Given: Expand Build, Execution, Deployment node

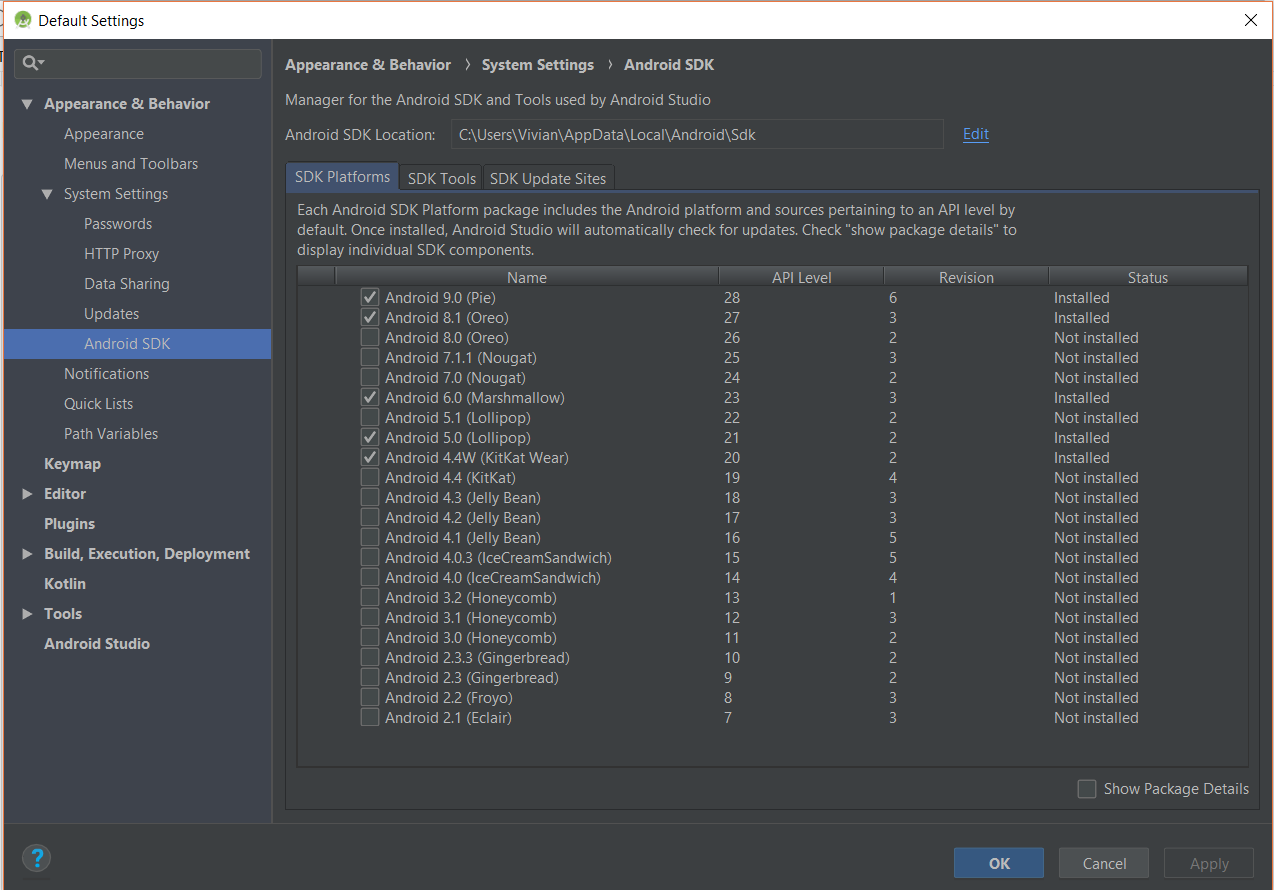Looking at the screenshot, I should (27, 554).
